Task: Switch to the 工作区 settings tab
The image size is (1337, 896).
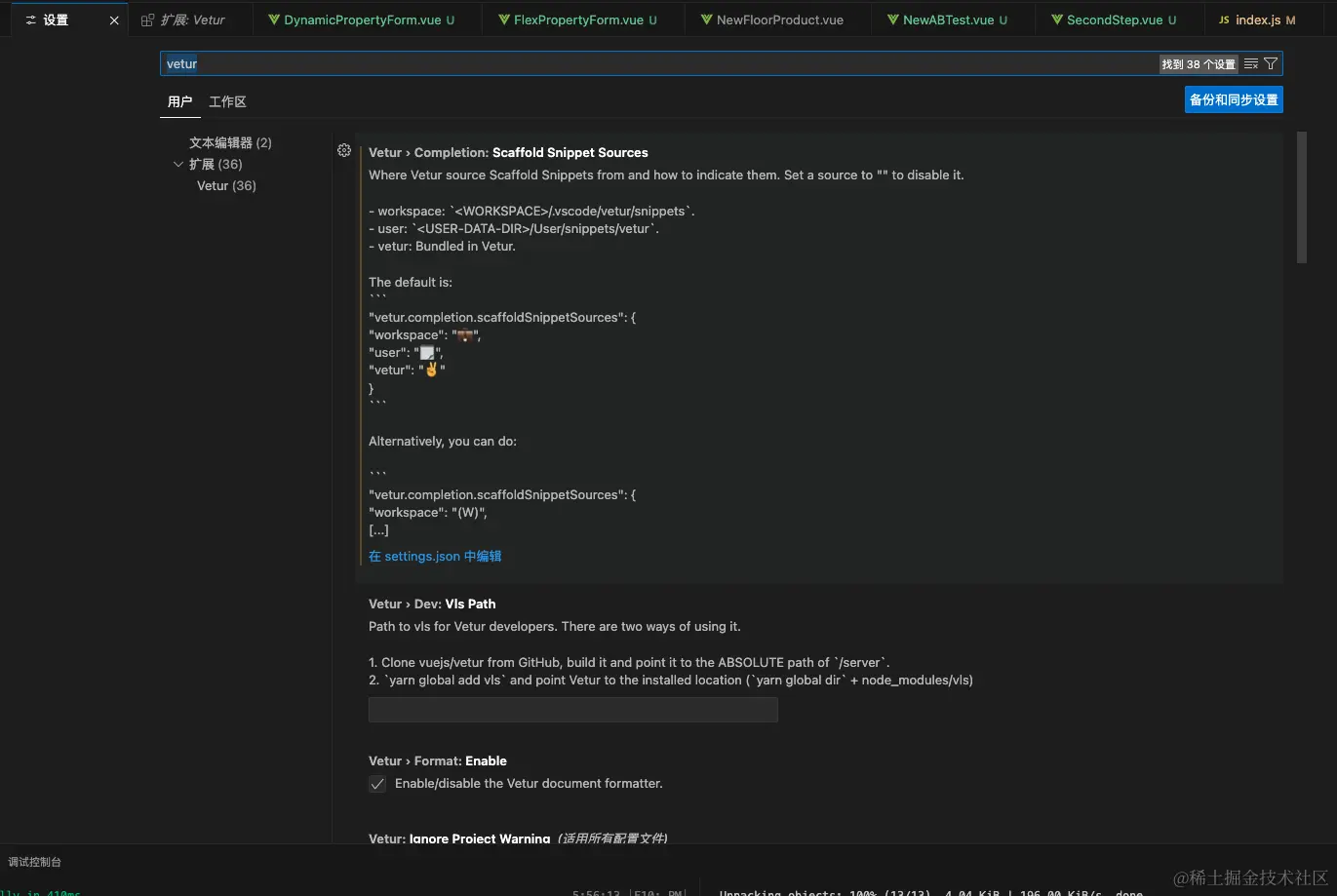Action: pyautogui.click(x=227, y=101)
